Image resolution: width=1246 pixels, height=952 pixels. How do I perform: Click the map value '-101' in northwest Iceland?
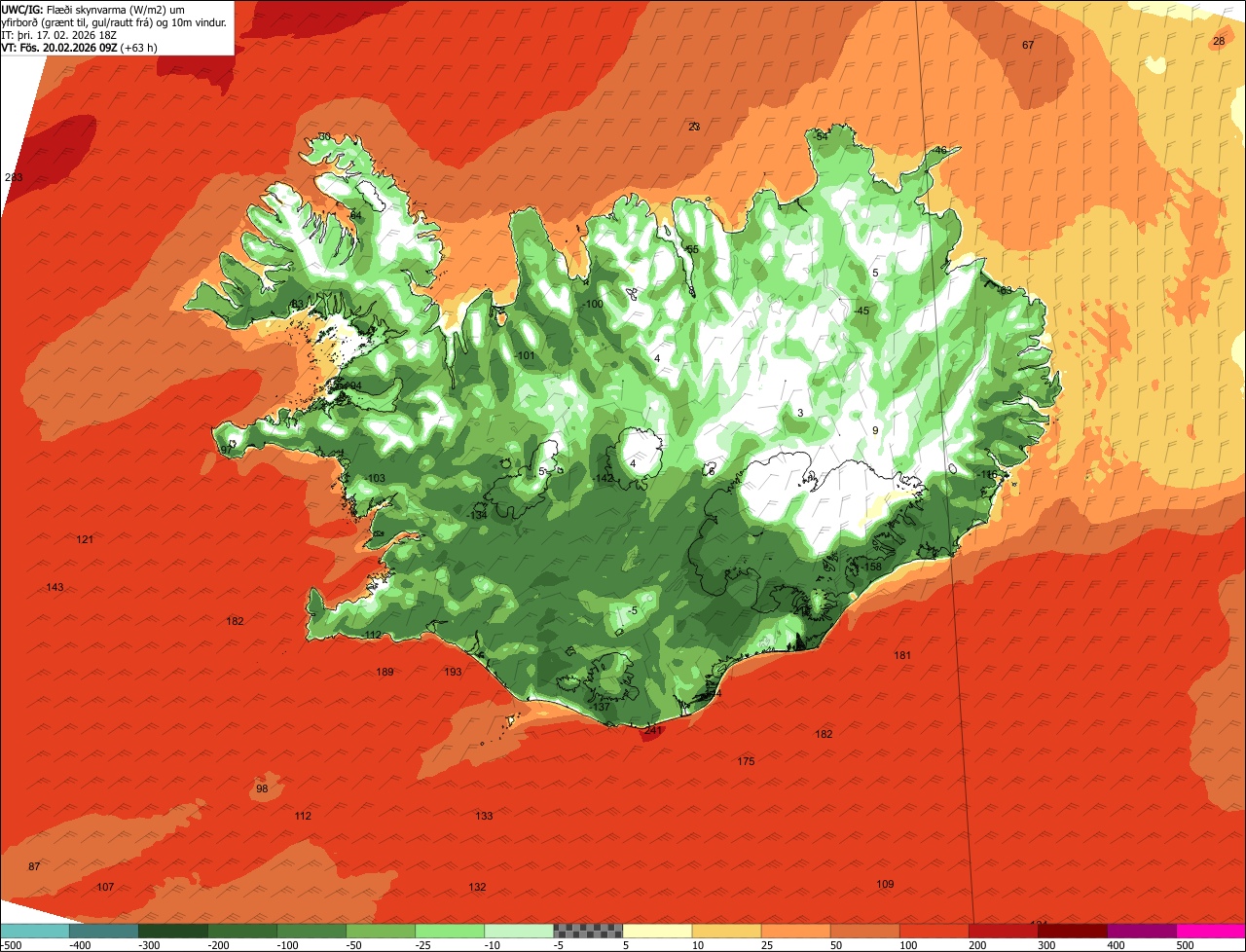[x=525, y=355]
